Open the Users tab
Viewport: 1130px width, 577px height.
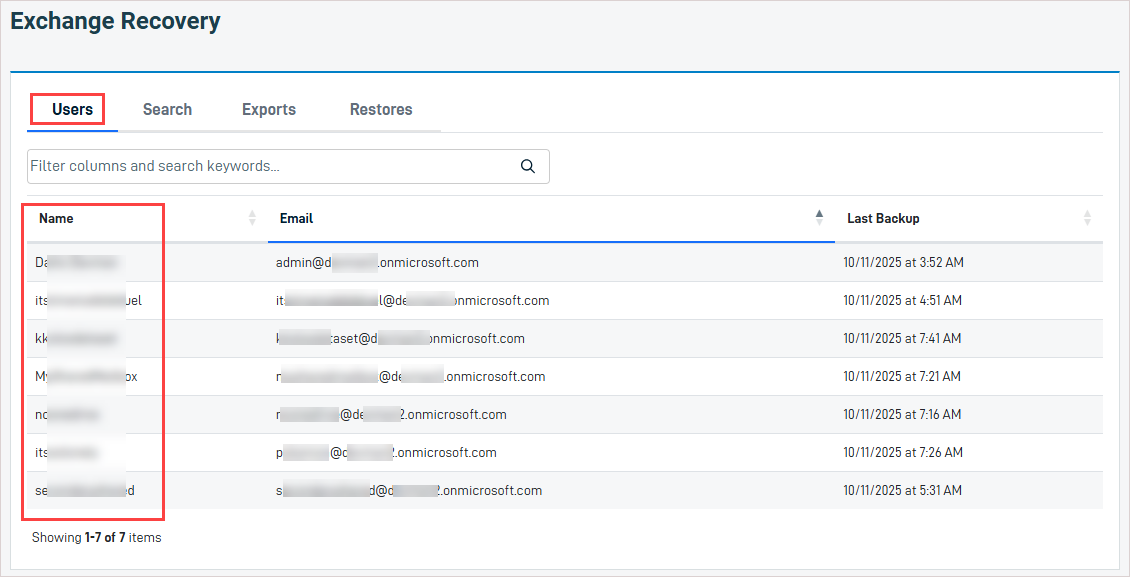coord(72,109)
